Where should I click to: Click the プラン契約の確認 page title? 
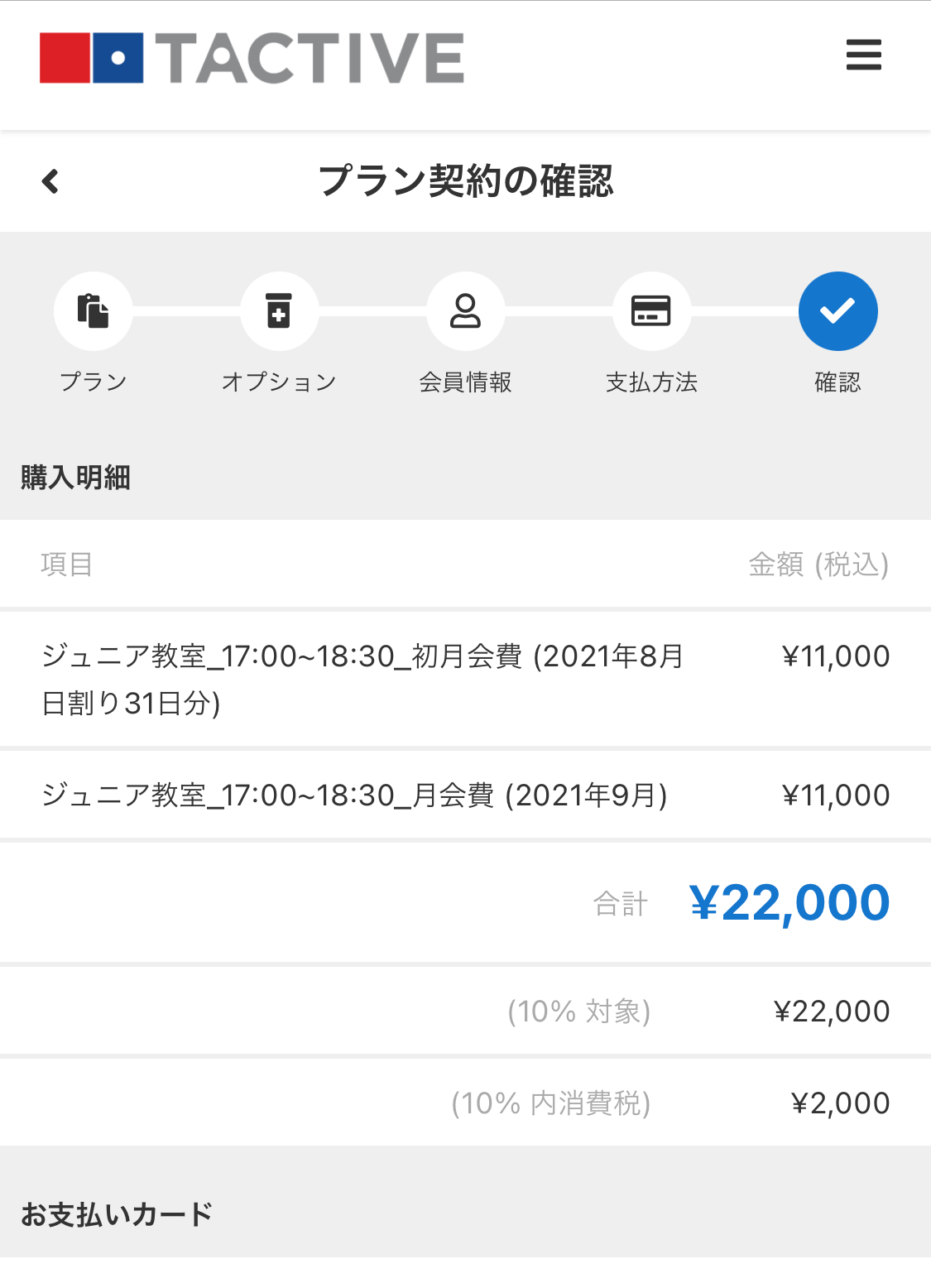pyautogui.click(x=466, y=180)
